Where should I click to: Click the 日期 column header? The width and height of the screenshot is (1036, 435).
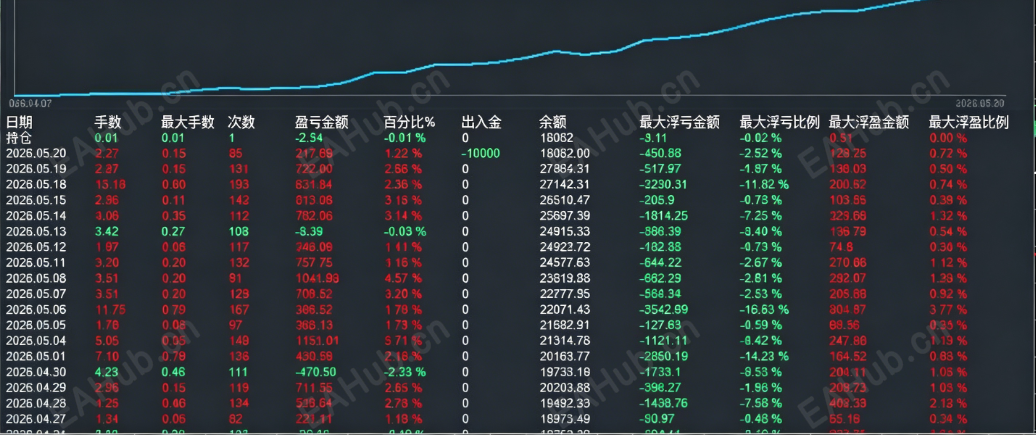[x=19, y=122]
